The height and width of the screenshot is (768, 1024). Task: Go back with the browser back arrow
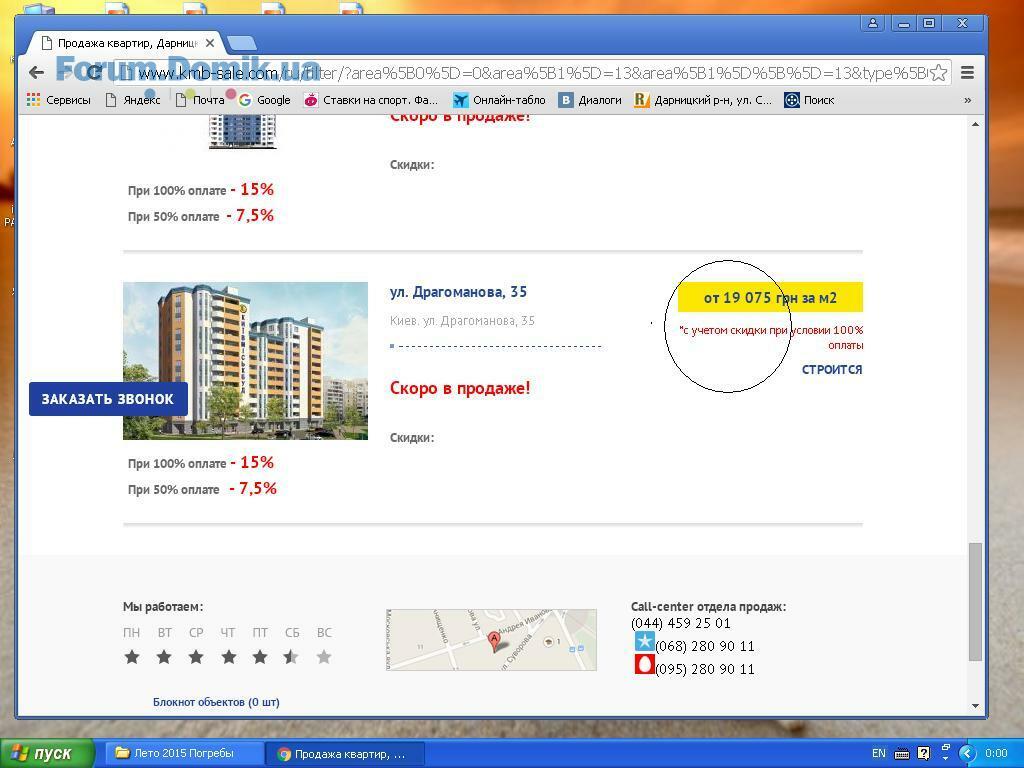pos(37,72)
